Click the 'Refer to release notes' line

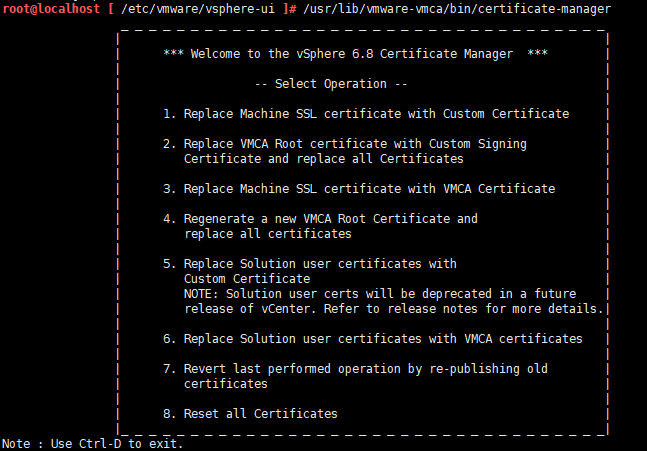click(x=394, y=309)
